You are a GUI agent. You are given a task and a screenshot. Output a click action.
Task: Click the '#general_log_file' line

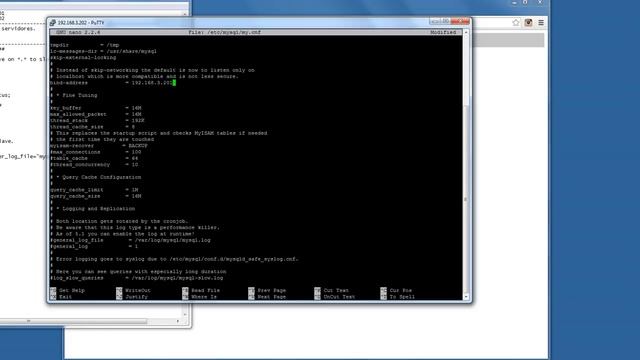point(130,240)
